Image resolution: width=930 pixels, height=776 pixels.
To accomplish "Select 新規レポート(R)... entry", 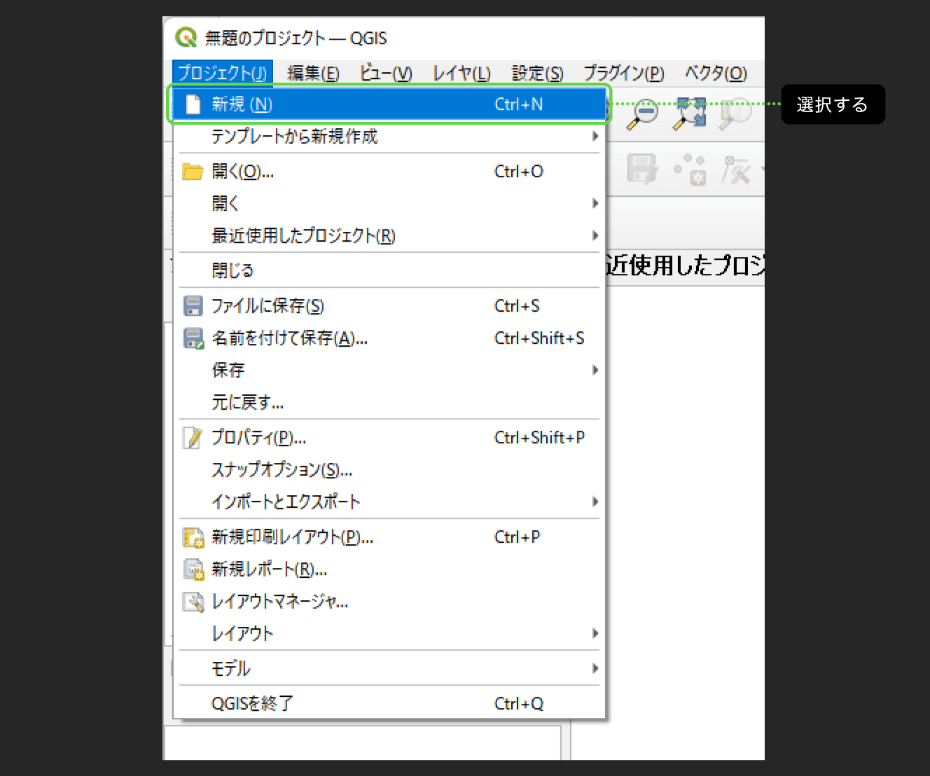I will tap(389, 569).
